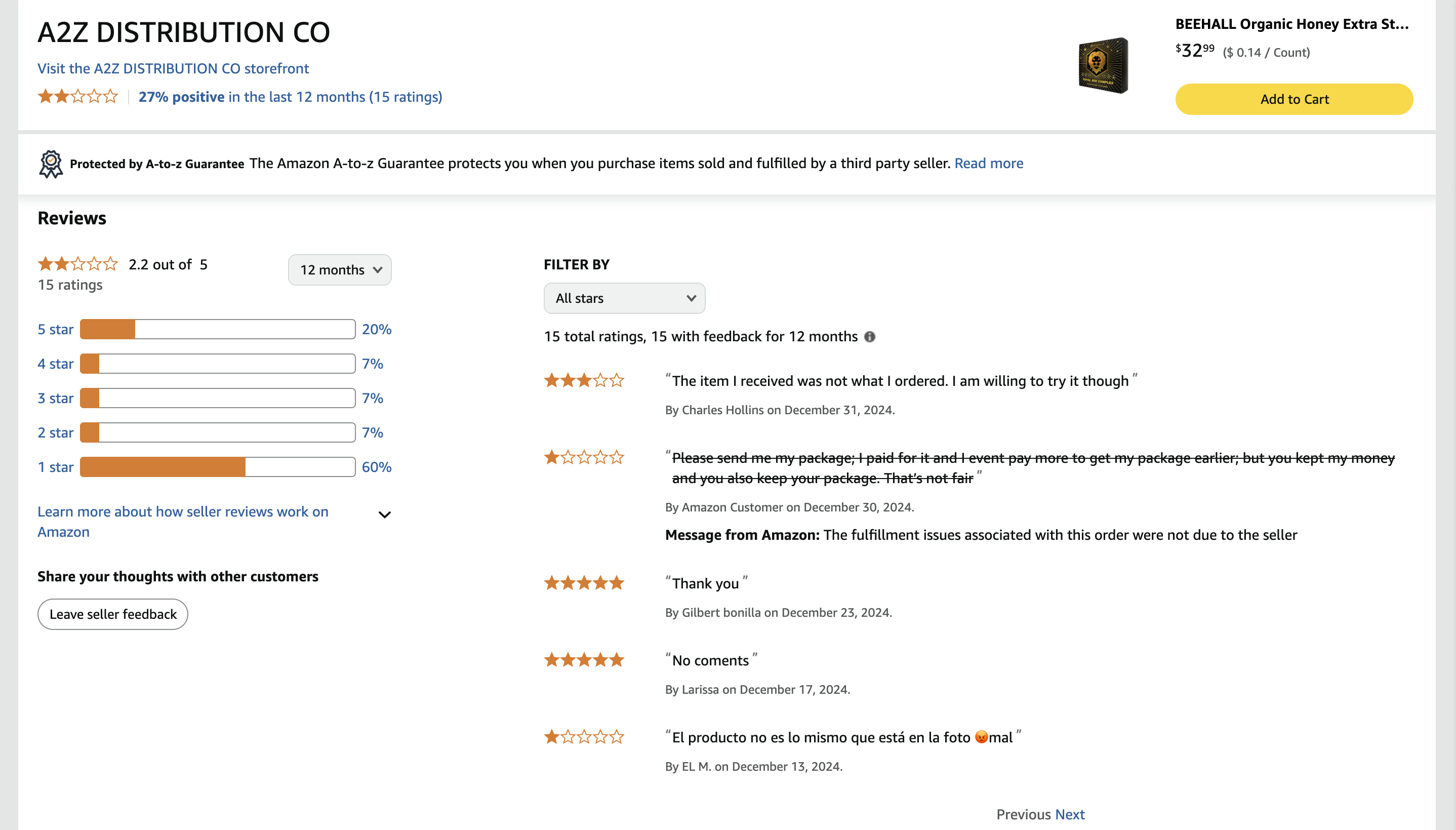
Task: Click Leave seller feedback button
Action: pyautogui.click(x=113, y=614)
